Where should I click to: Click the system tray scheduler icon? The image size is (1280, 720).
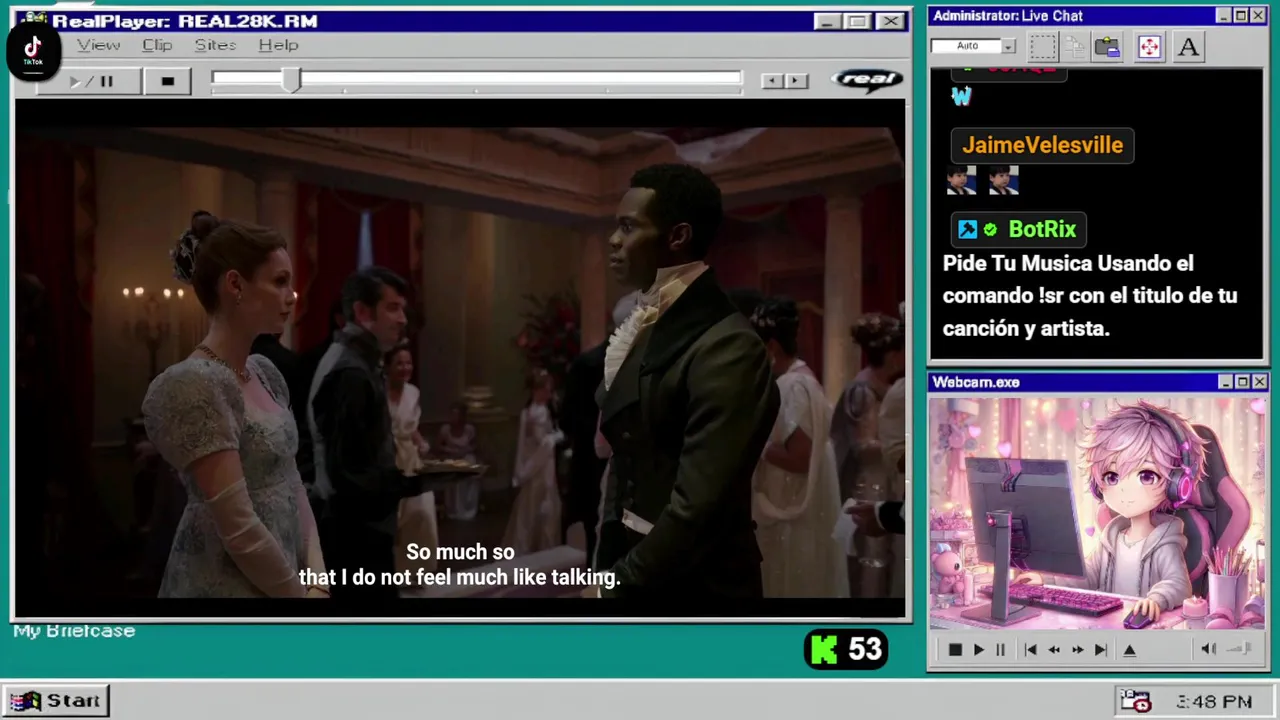click(1135, 701)
